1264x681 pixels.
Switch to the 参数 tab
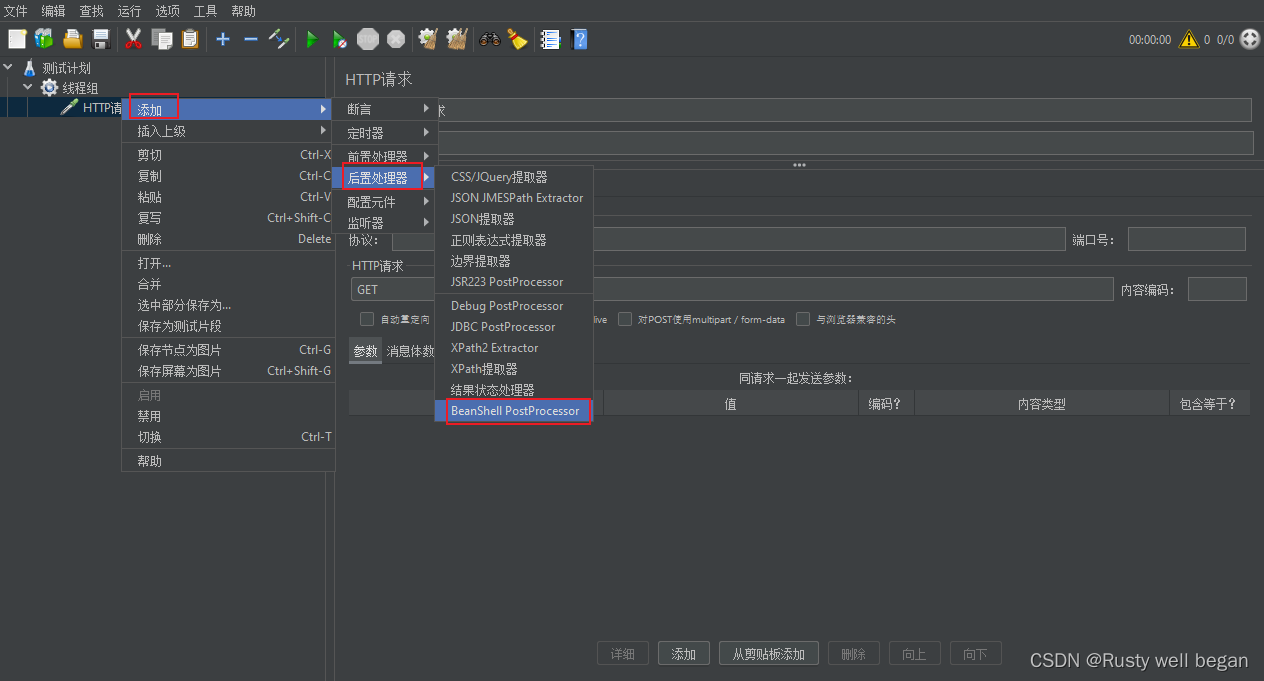click(x=365, y=351)
